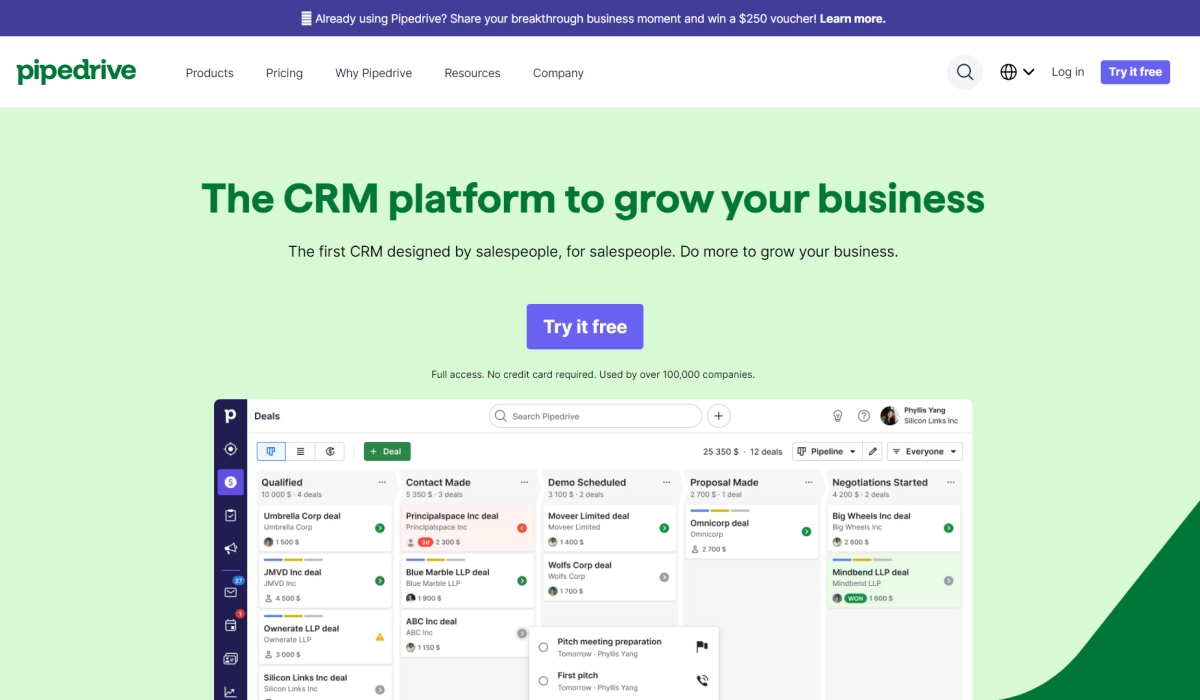Image resolution: width=1200 pixels, height=700 pixels.
Task: Open the Products menu
Action: (x=209, y=73)
